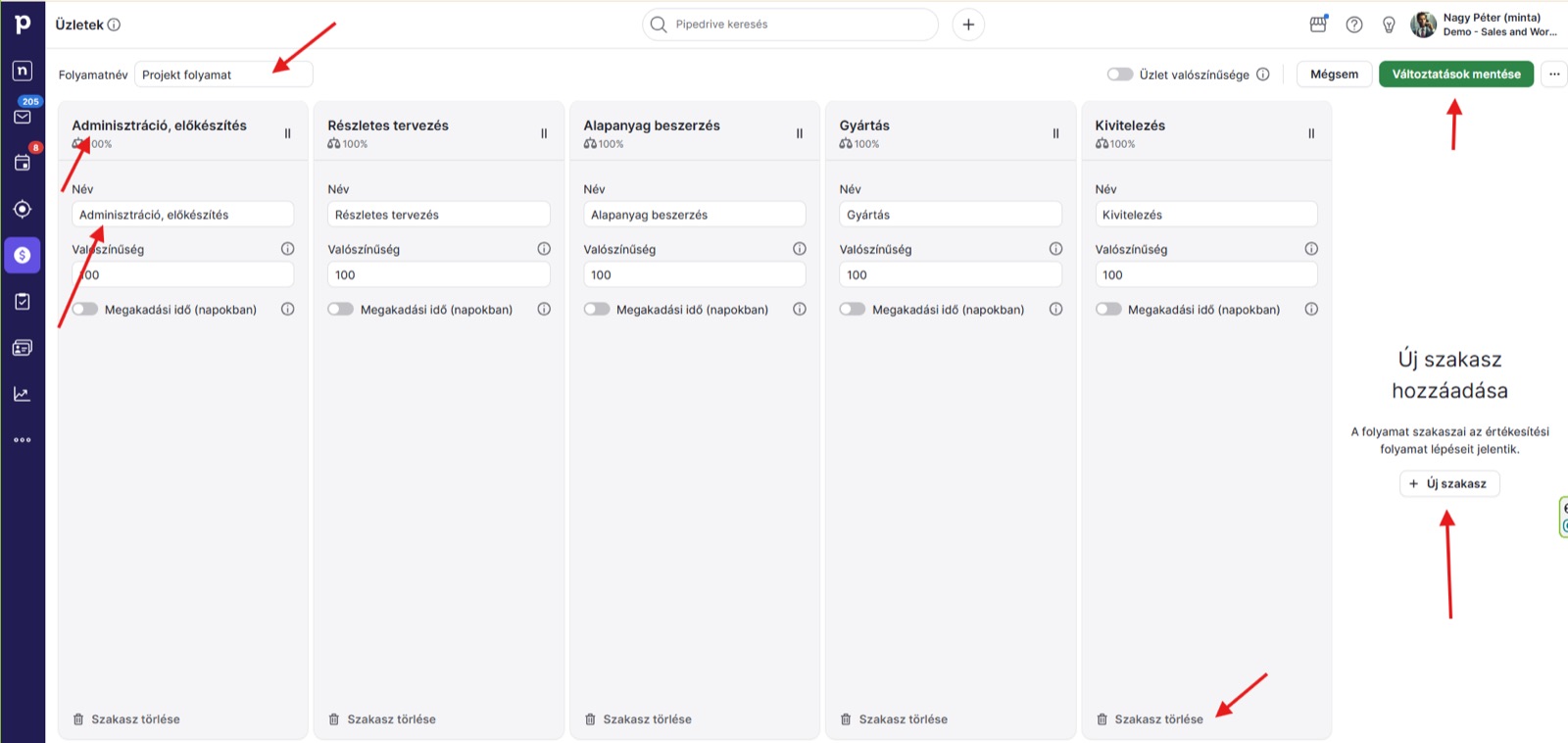
Task: Click the Mégsem button
Action: (1334, 74)
